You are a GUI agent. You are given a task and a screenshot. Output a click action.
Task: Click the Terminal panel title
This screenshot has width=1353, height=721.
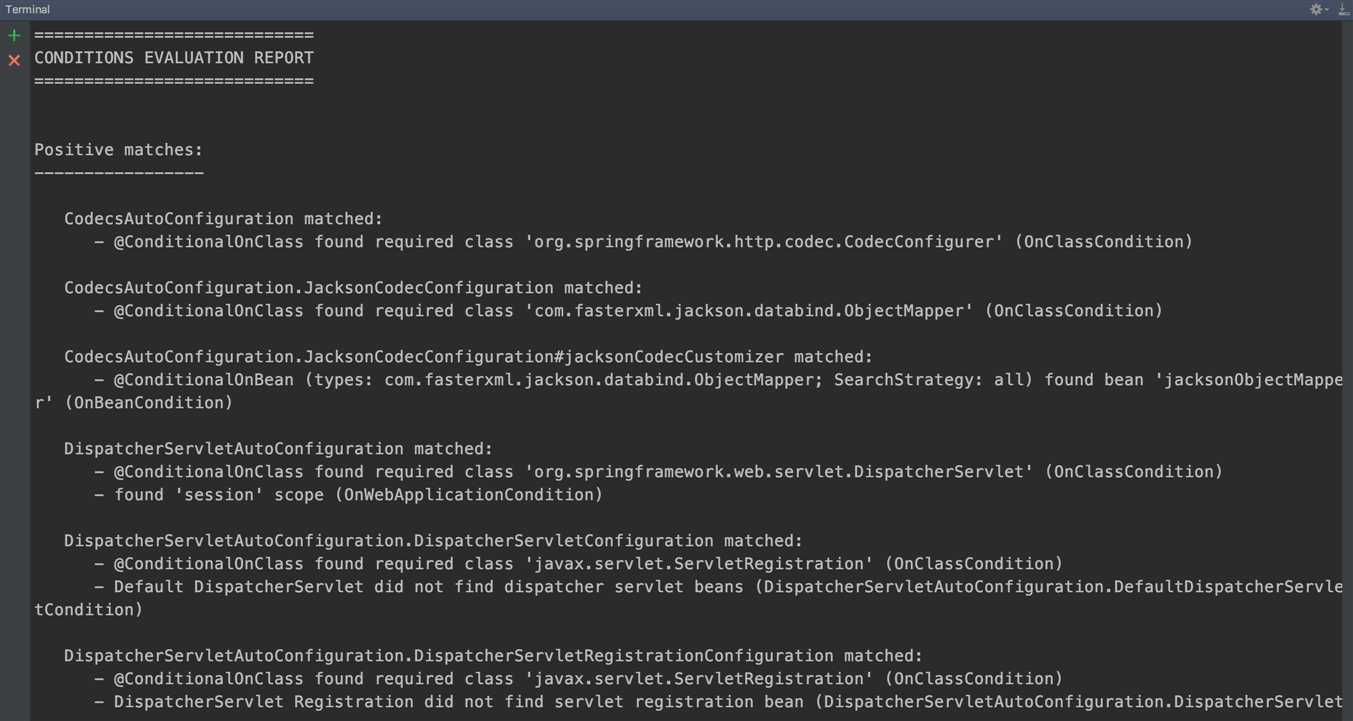click(x=27, y=9)
